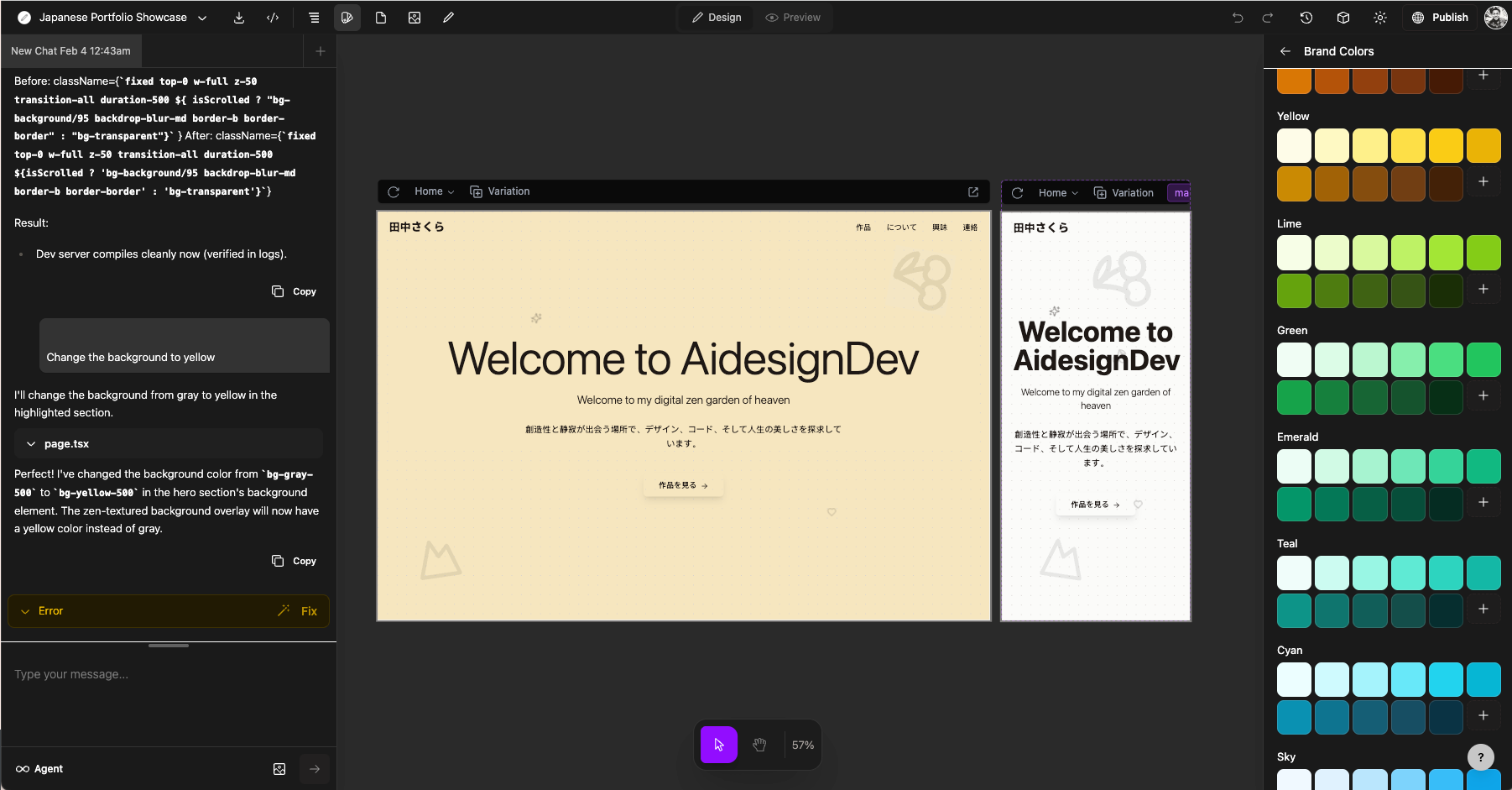This screenshot has height=790, width=1512.
Task: Open the Home page dropdown on desktop frame
Action: [433, 191]
